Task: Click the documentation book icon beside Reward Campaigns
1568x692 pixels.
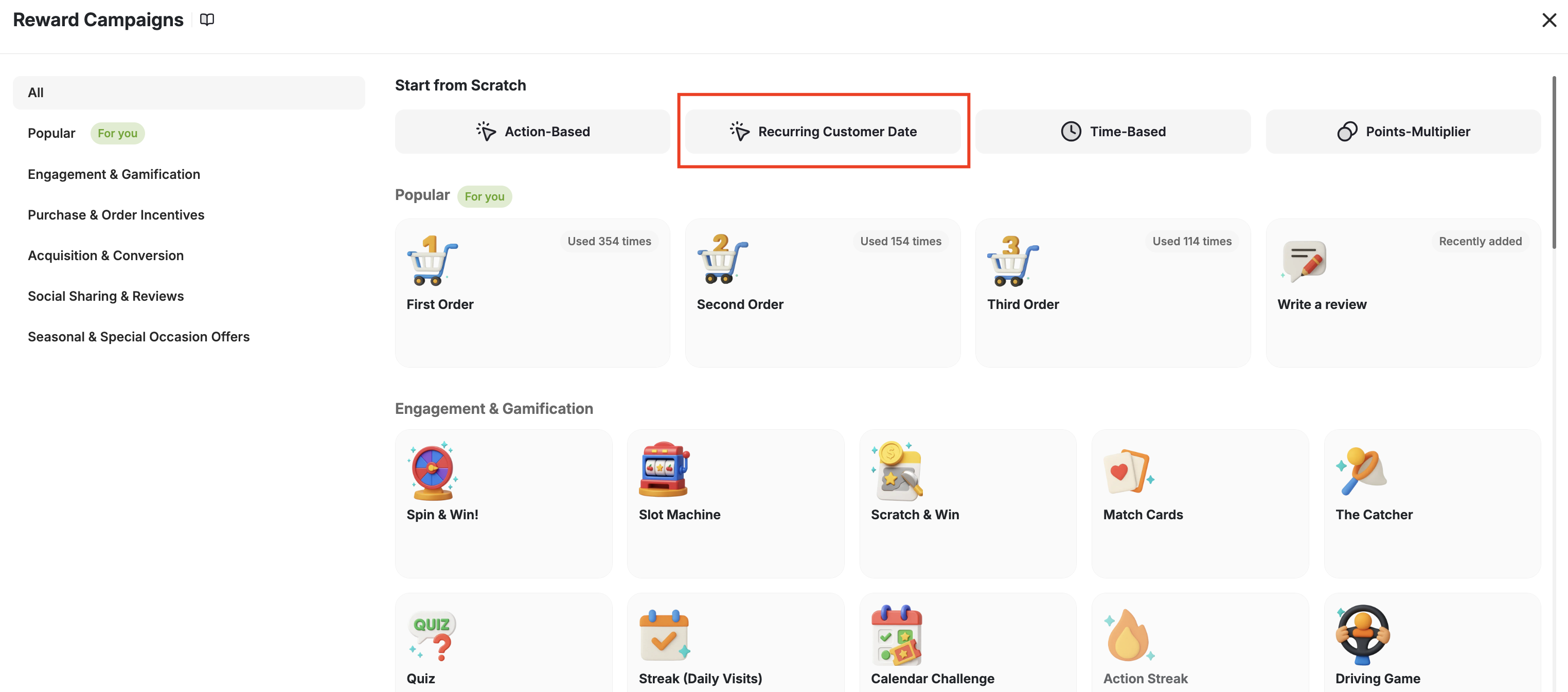Action: click(206, 19)
